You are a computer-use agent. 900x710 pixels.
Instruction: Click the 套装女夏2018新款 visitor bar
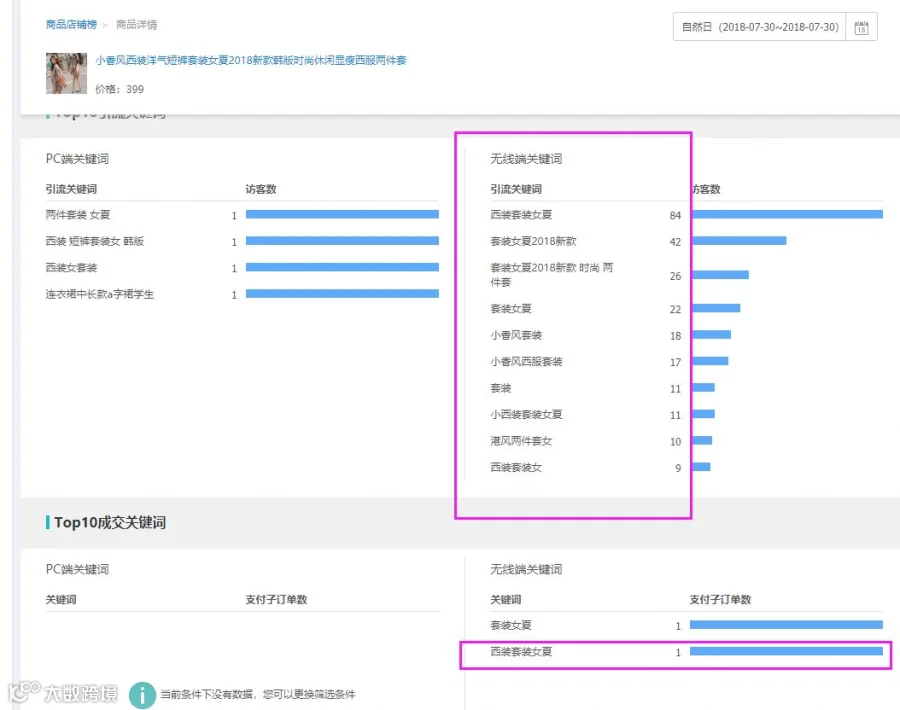[x=739, y=240]
